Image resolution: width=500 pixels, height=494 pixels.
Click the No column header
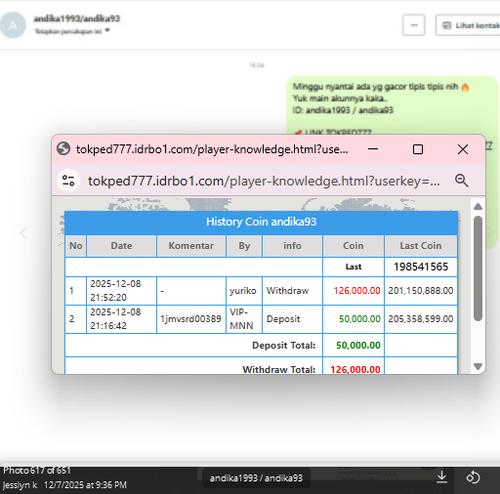(76, 246)
